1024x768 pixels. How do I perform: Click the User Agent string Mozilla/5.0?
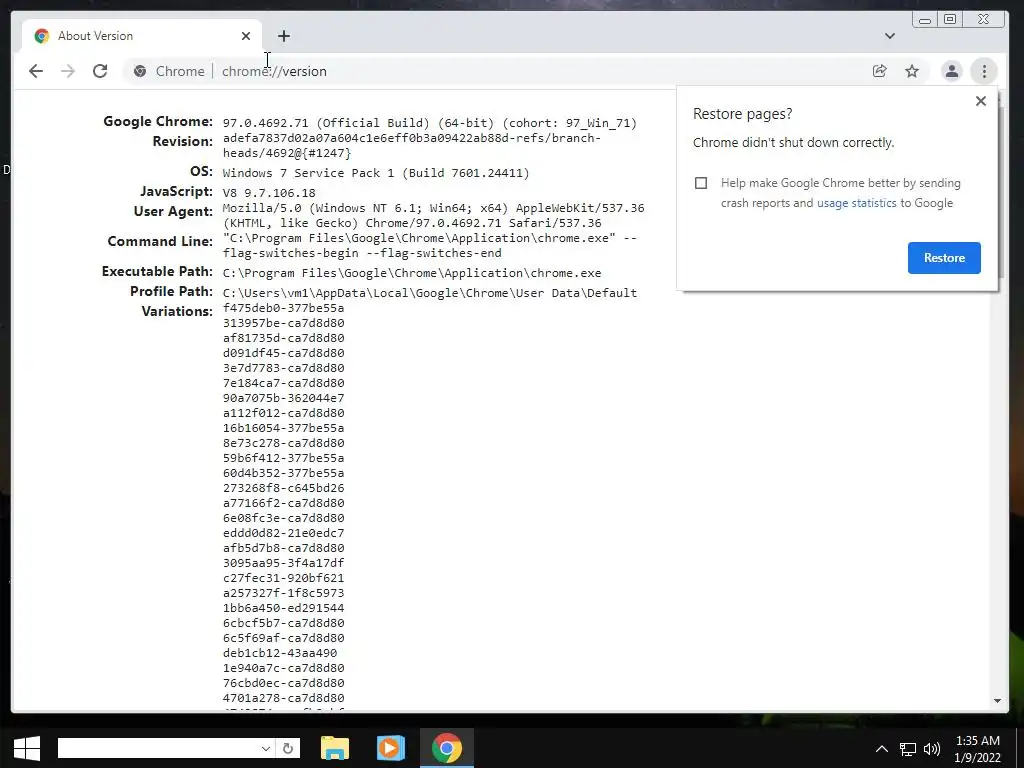tap(434, 216)
